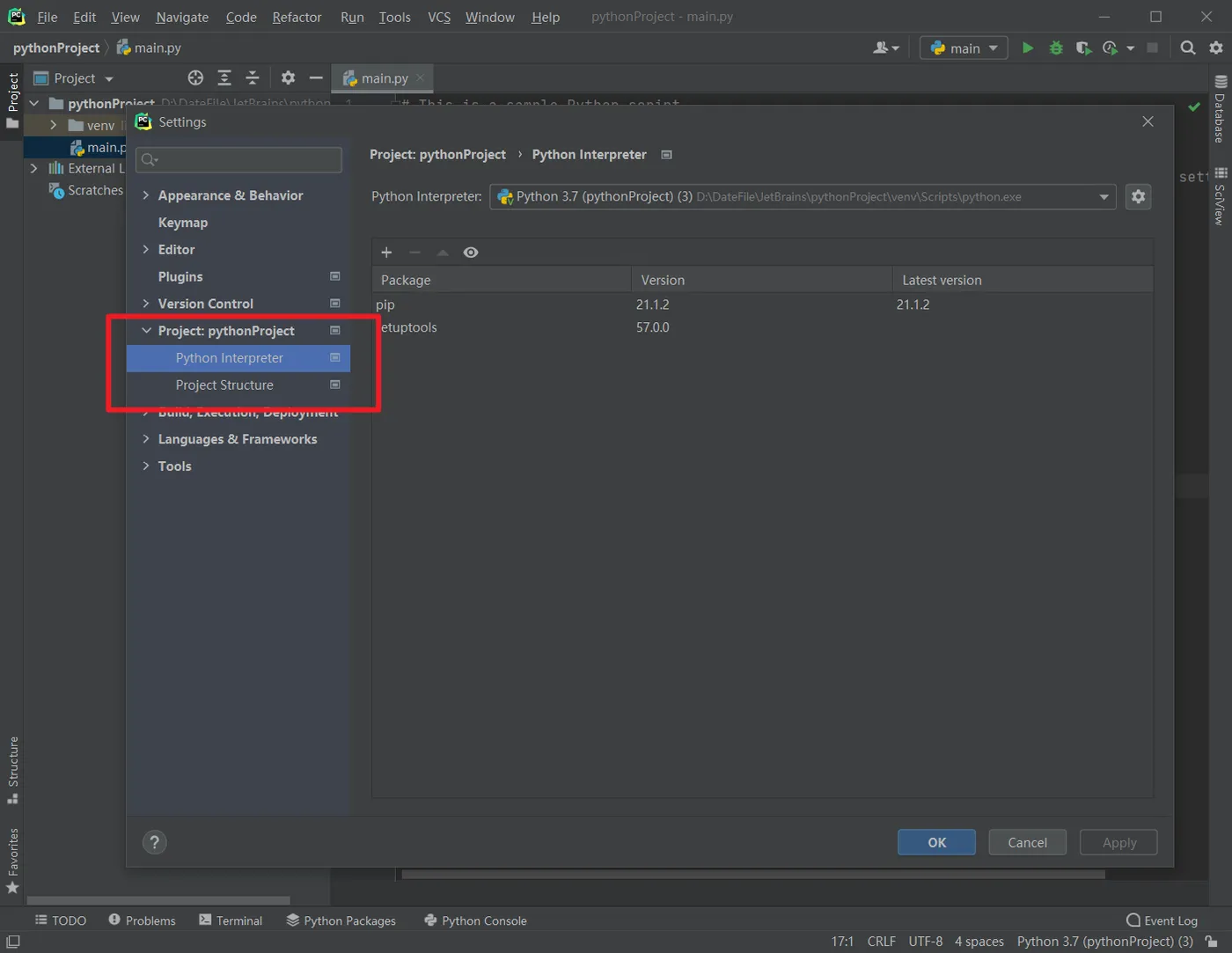Toggle show early releases eye icon

coord(471,253)
